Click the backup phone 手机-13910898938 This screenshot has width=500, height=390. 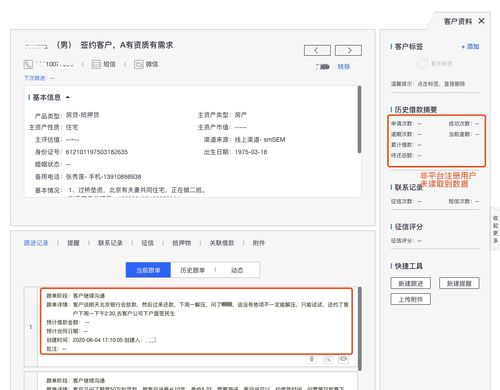115,177
